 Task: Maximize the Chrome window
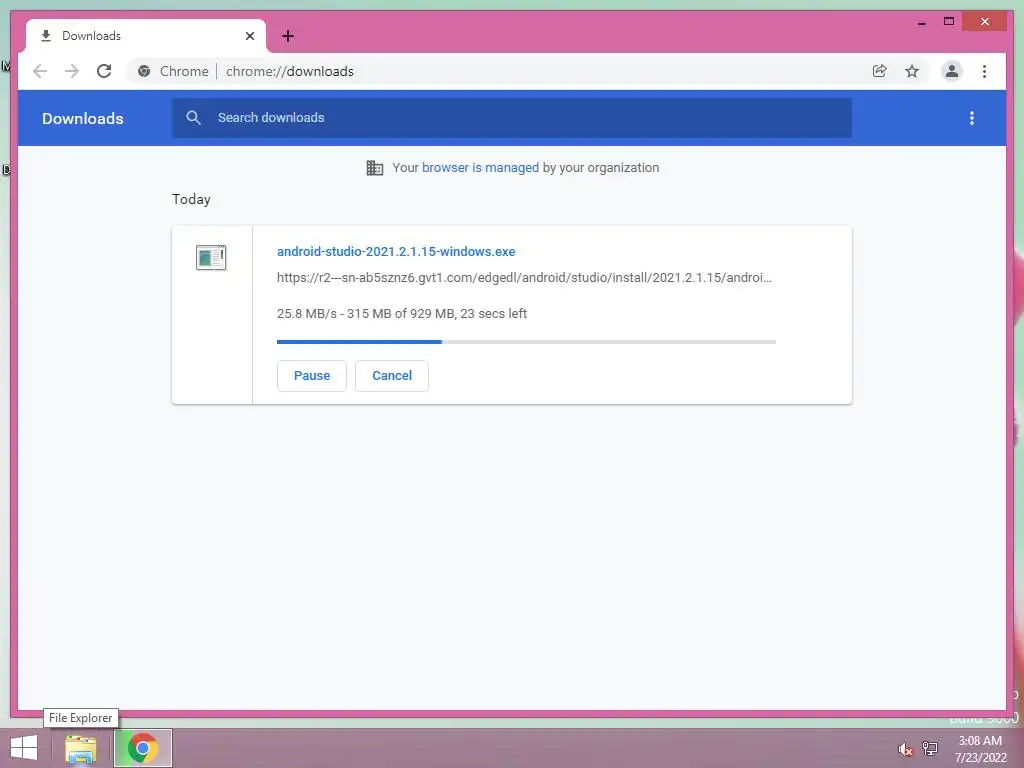click(949, 22)
